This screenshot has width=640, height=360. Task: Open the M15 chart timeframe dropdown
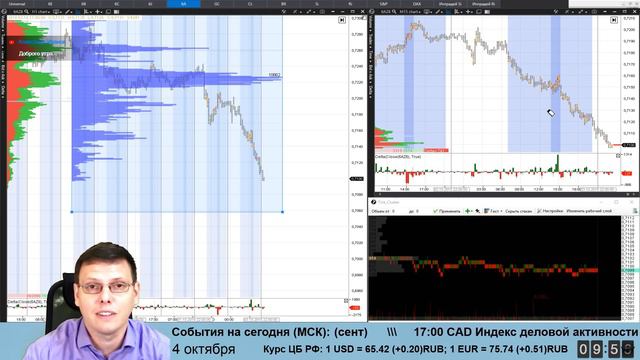pos(410,11)
